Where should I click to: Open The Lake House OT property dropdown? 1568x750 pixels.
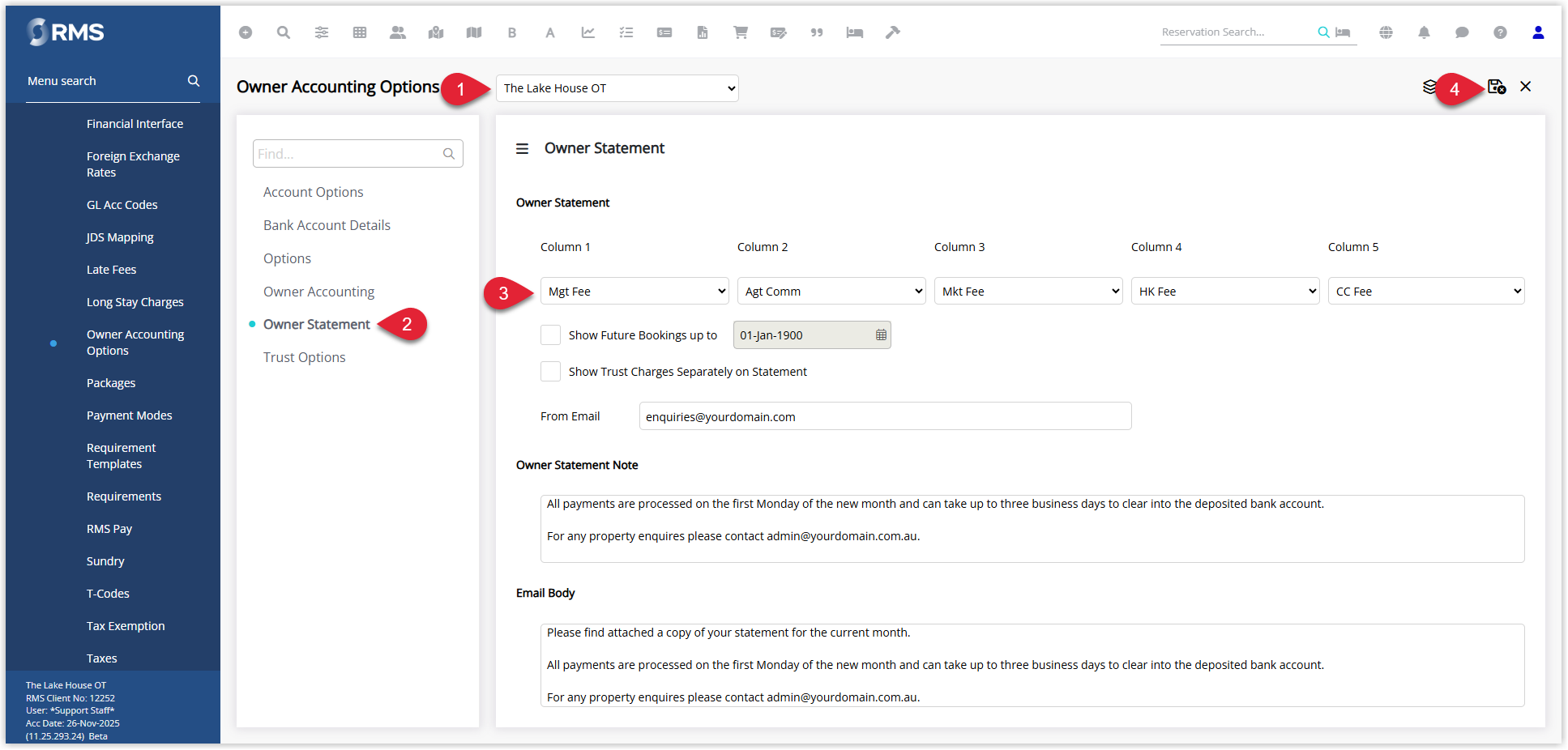coord(617,88)
